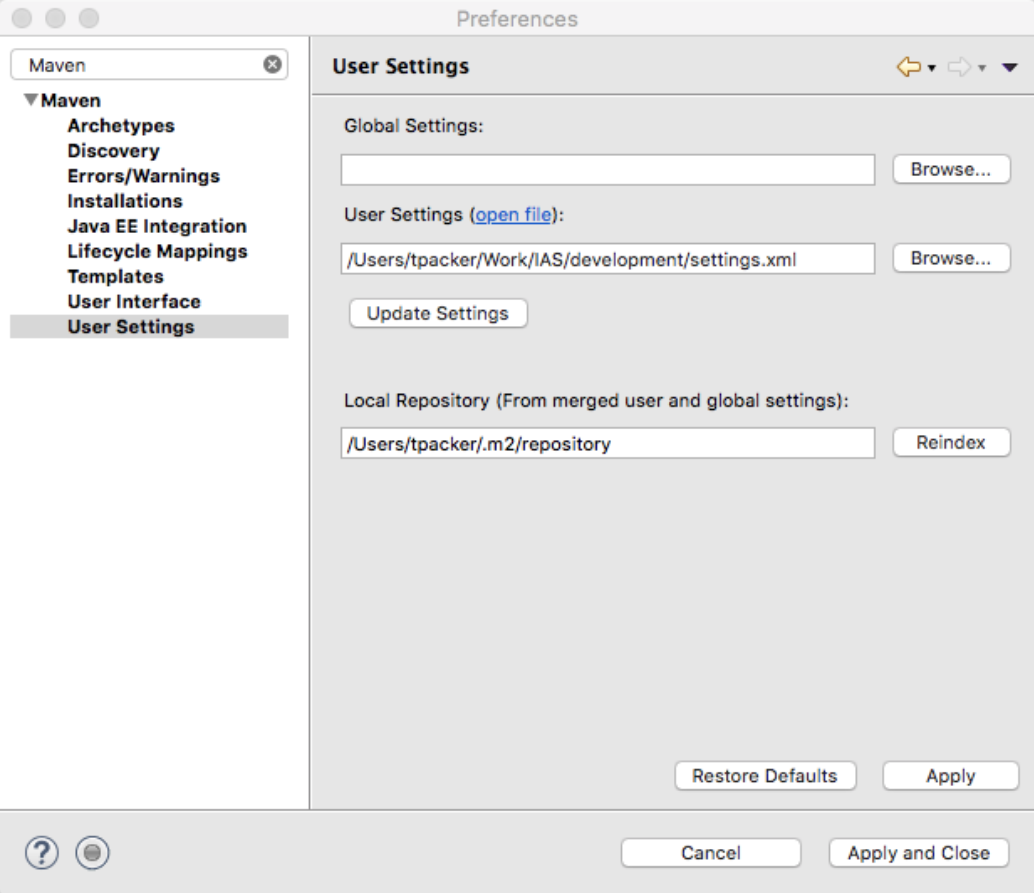Open the Archetypes preferences page
Viewport: 1034px width, 893px height.
121,126
